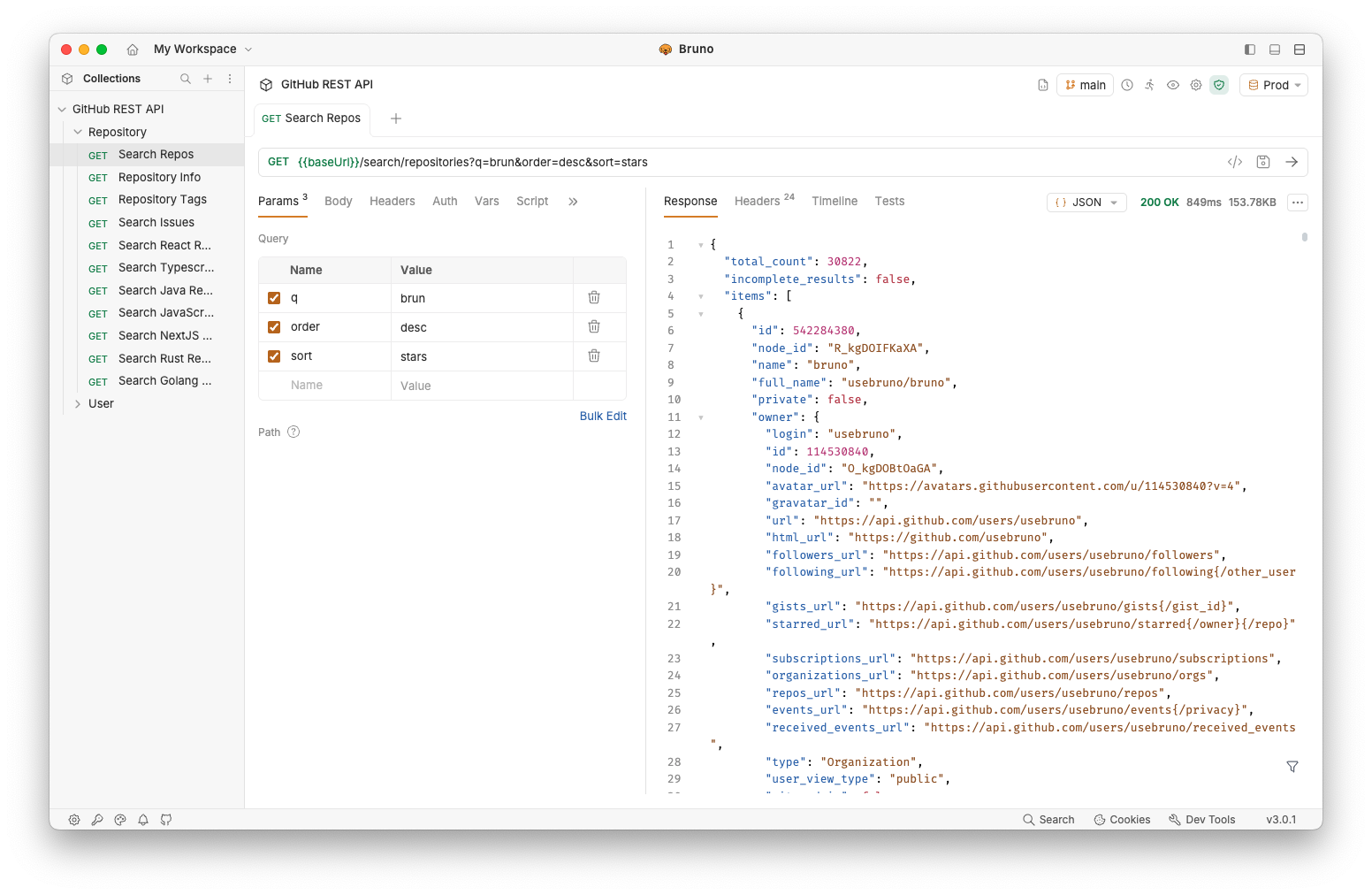The image size is (1372, 895).
Task: Click the plus icon to add collection
Action: (208, 79)
